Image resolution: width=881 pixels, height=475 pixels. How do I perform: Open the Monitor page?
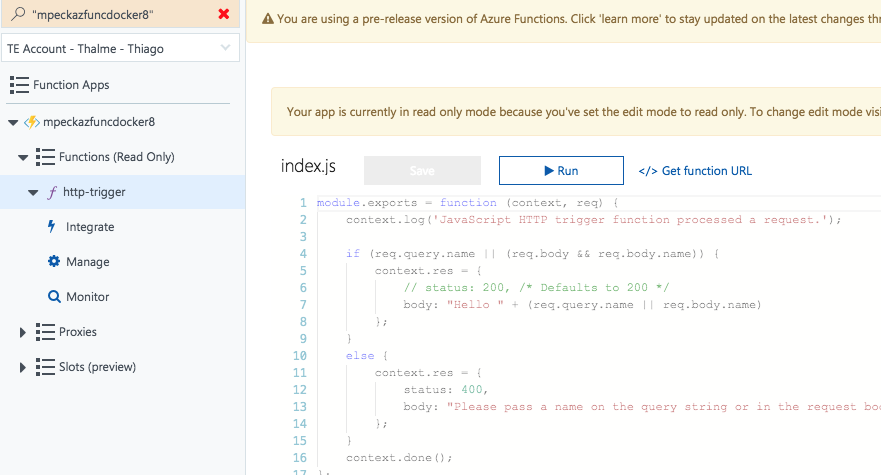pyautogui.click(x=88, y=297)
